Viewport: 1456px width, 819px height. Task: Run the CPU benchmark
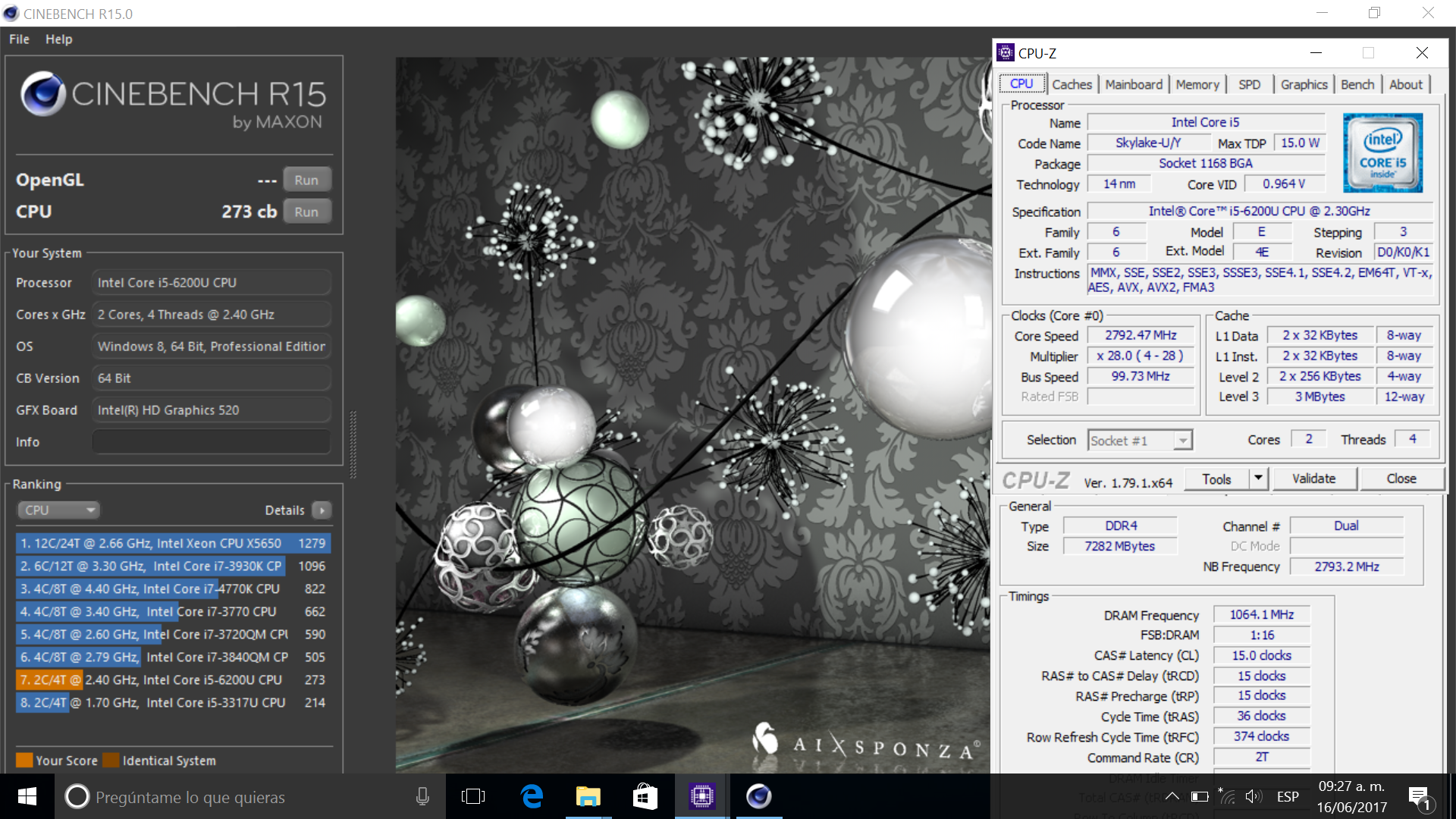(x=306, y=212)
